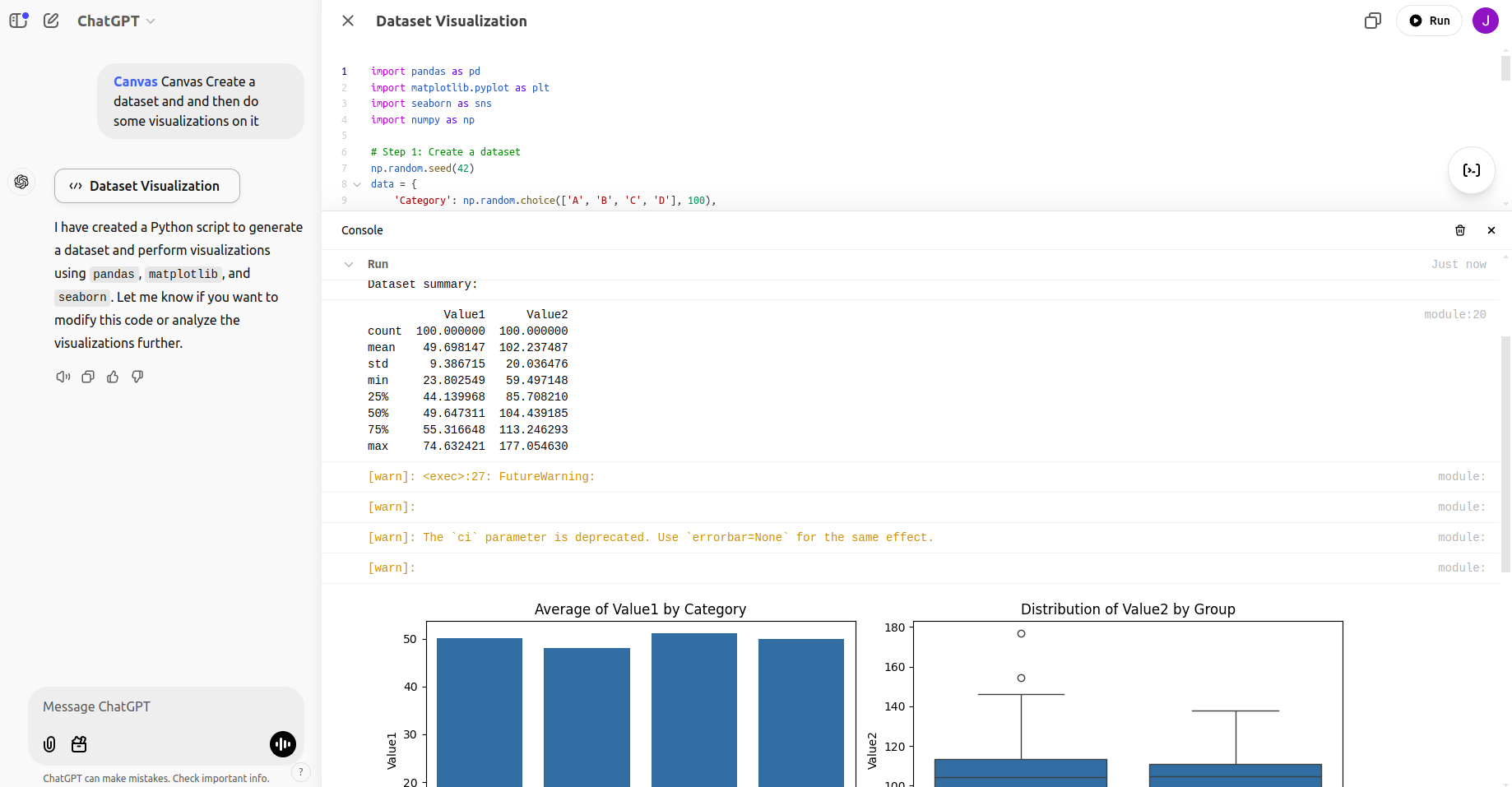
Task: Click line number 1 in code gutter
Action: point(345,72)
